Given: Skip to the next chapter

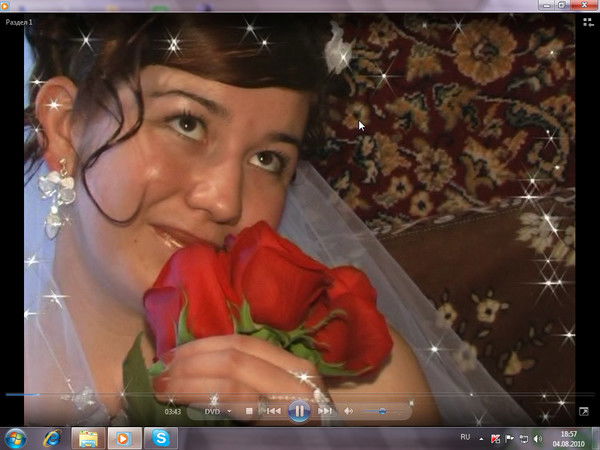Looking at the screenshot, I should [x=325, y=411].
